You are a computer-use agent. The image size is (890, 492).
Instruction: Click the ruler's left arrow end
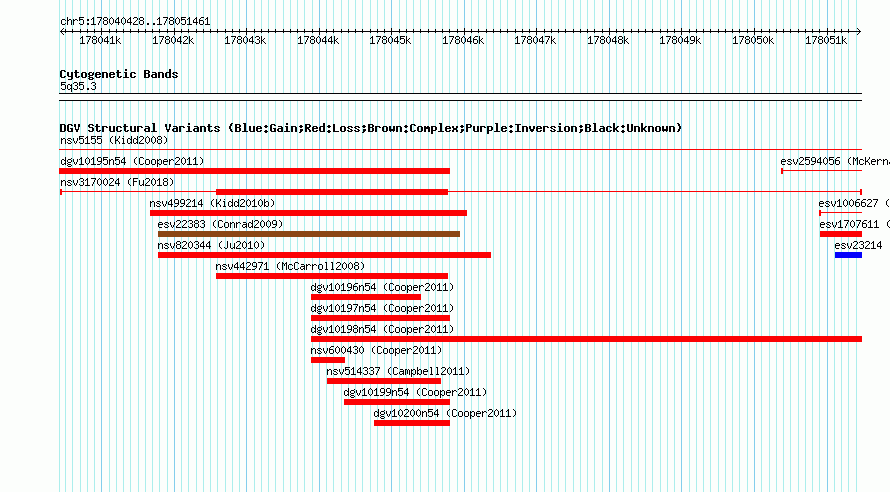click(62, 32)
